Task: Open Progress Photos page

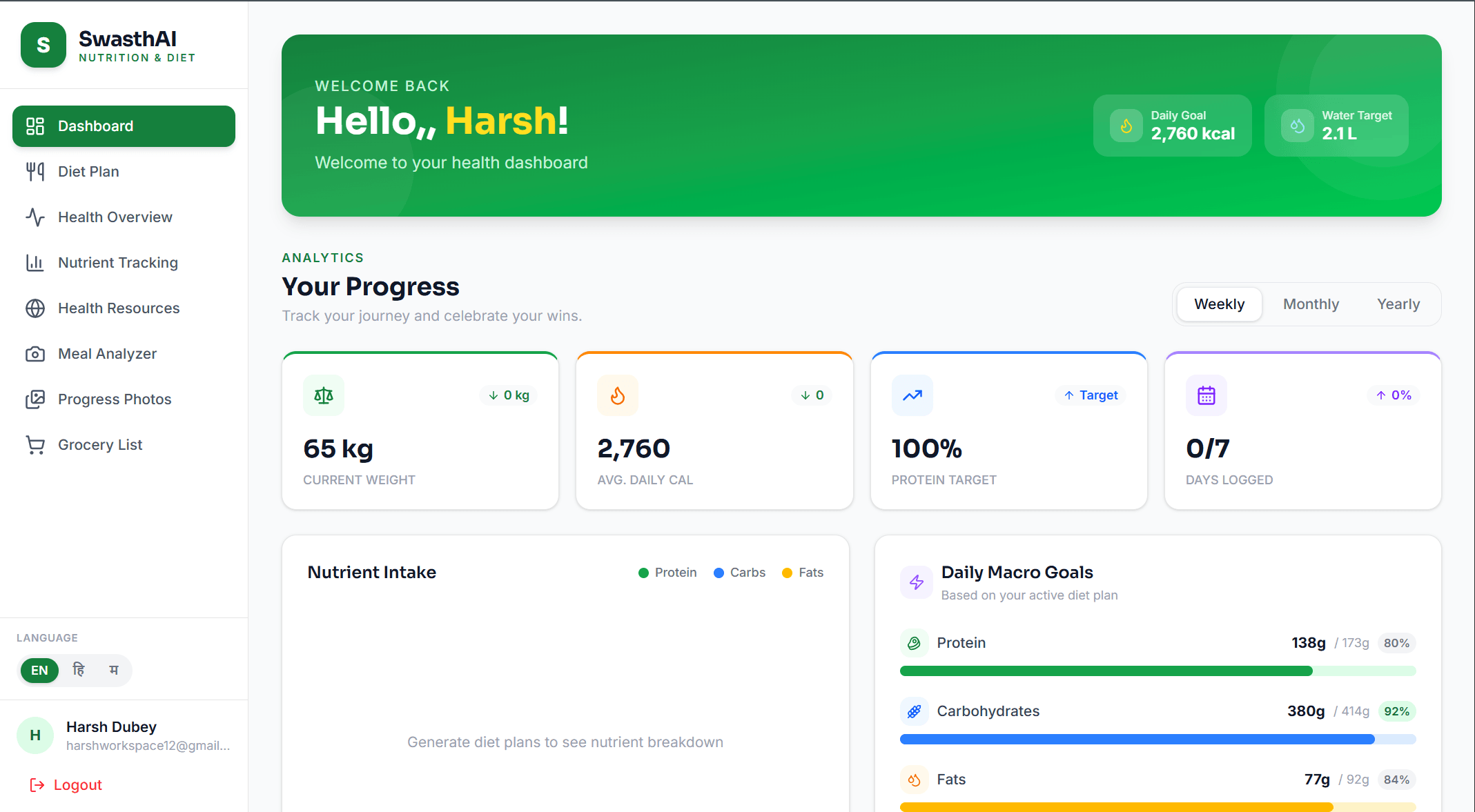Action: (114, 399)
